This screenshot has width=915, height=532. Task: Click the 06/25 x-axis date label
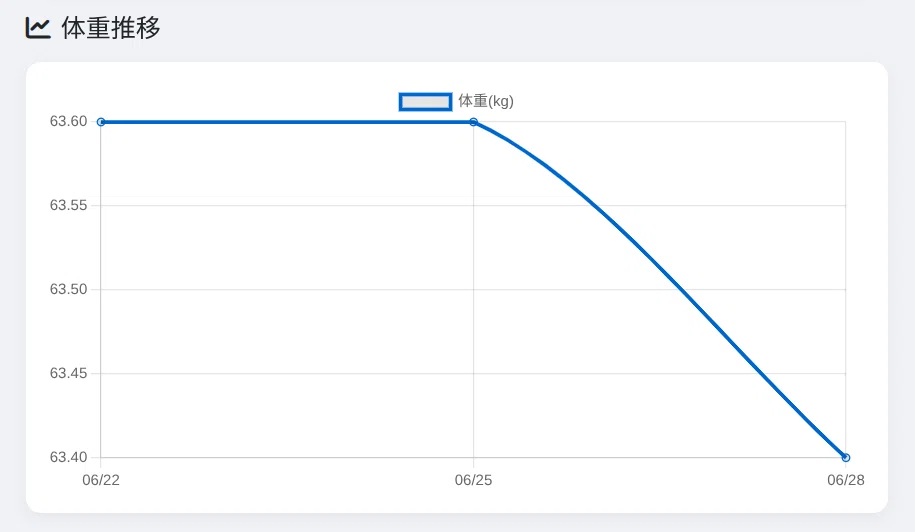coord(473,480)
